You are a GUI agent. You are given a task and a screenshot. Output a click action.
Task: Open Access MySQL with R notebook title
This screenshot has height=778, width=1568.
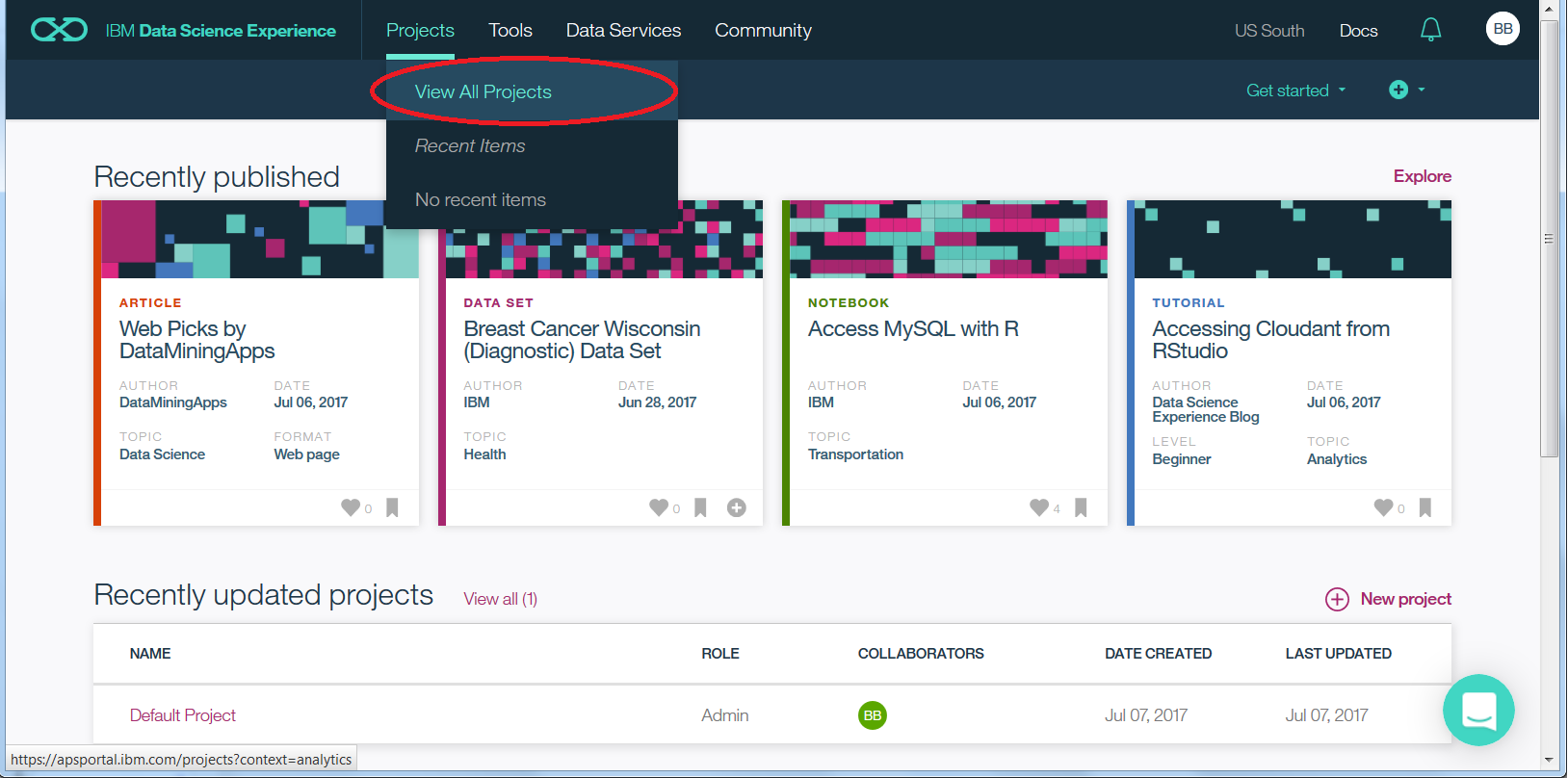click(x=913, y=329)
